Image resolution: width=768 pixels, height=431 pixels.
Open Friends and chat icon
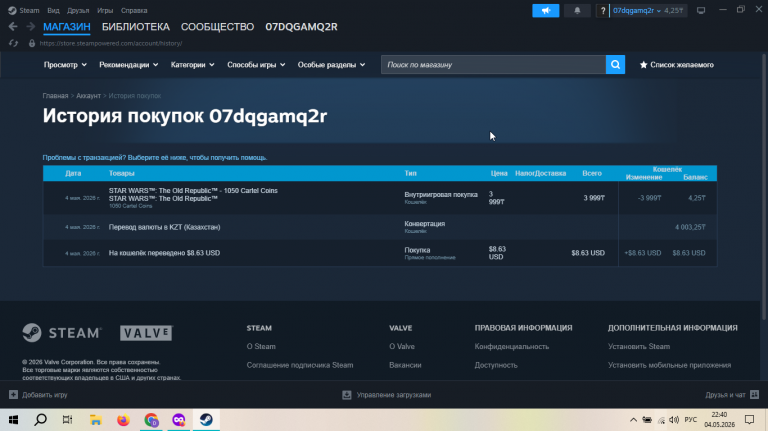point(754,395)
